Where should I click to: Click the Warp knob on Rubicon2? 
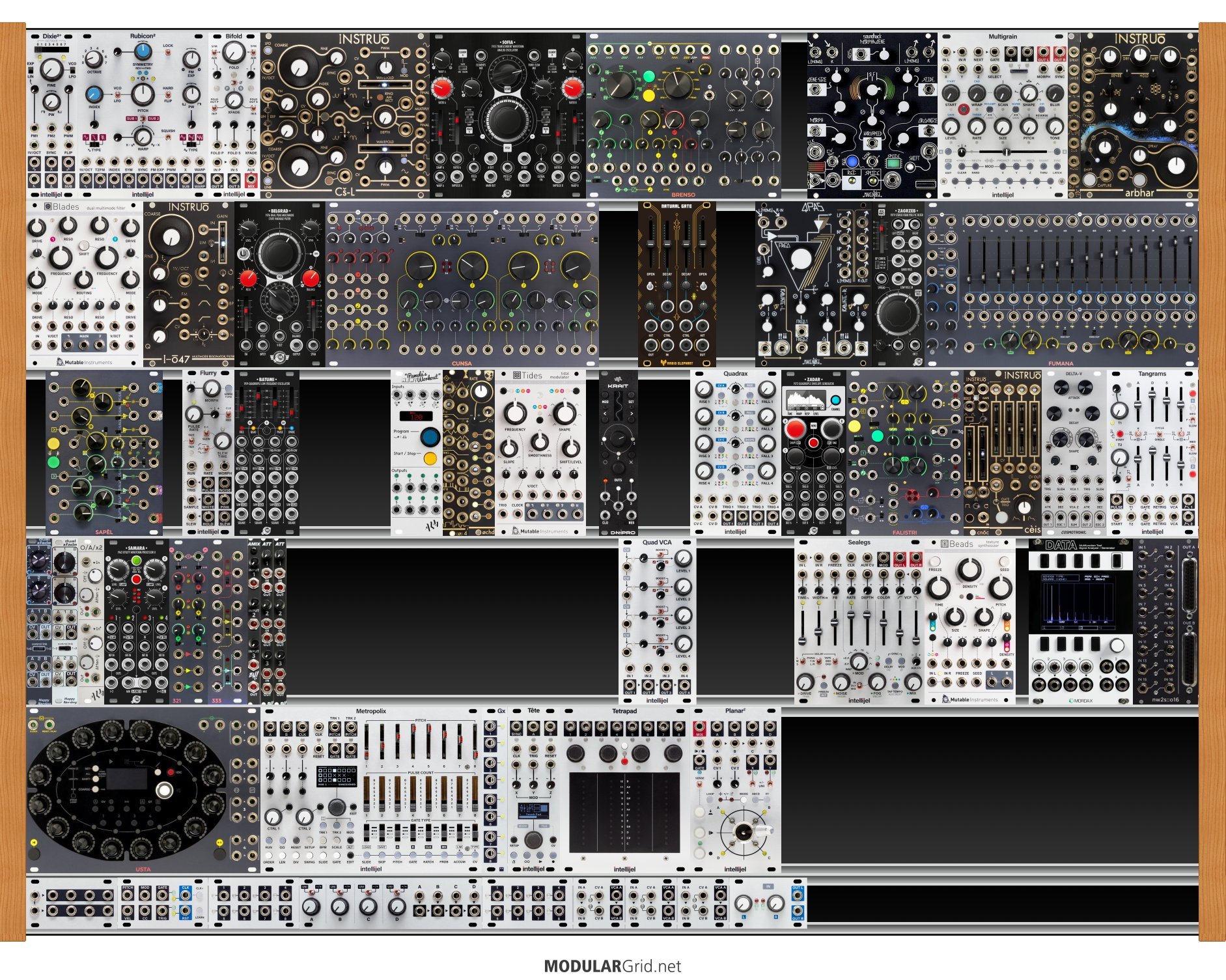pos(143,136)
